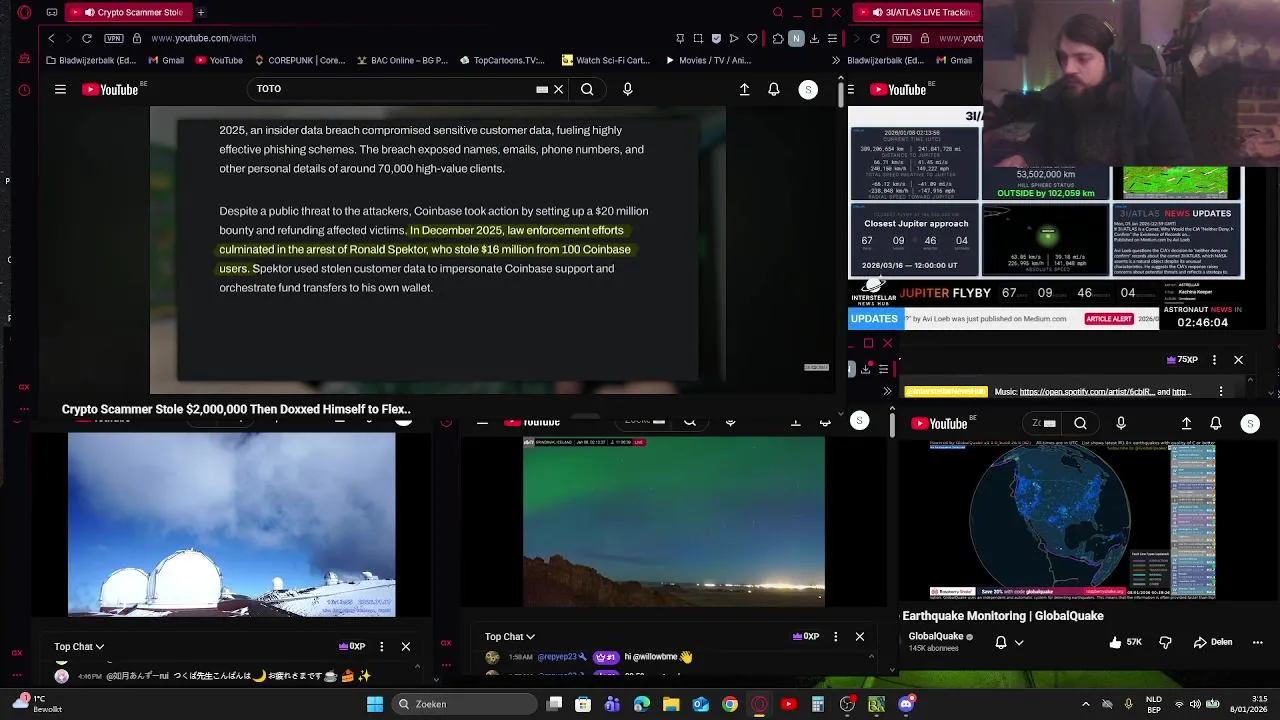Viewport: 1280px width, 720px height.
Task: Open the COREPUNK bookmark
Action: click(298, 60)
